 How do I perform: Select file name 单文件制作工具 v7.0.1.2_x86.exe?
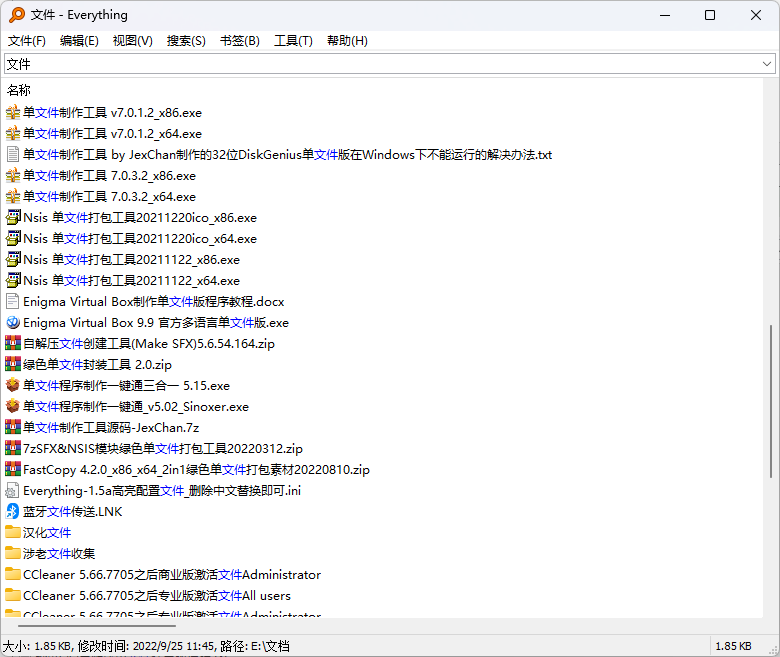112,113
